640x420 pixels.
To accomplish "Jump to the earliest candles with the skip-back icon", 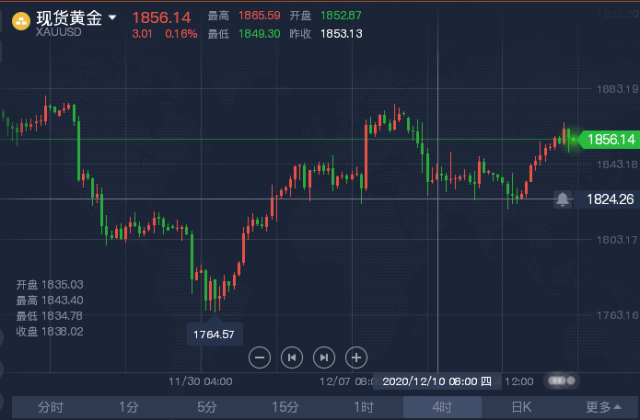I will pos(292,358).
